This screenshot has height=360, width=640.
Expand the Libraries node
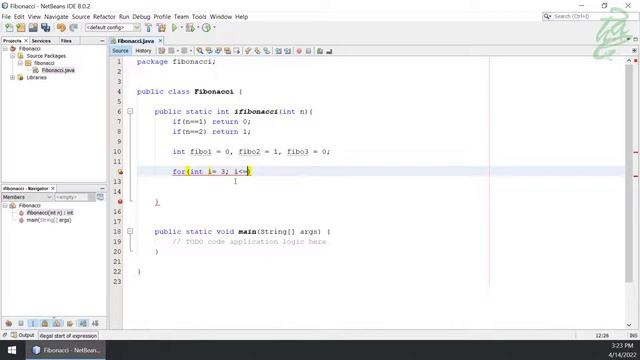13,78
